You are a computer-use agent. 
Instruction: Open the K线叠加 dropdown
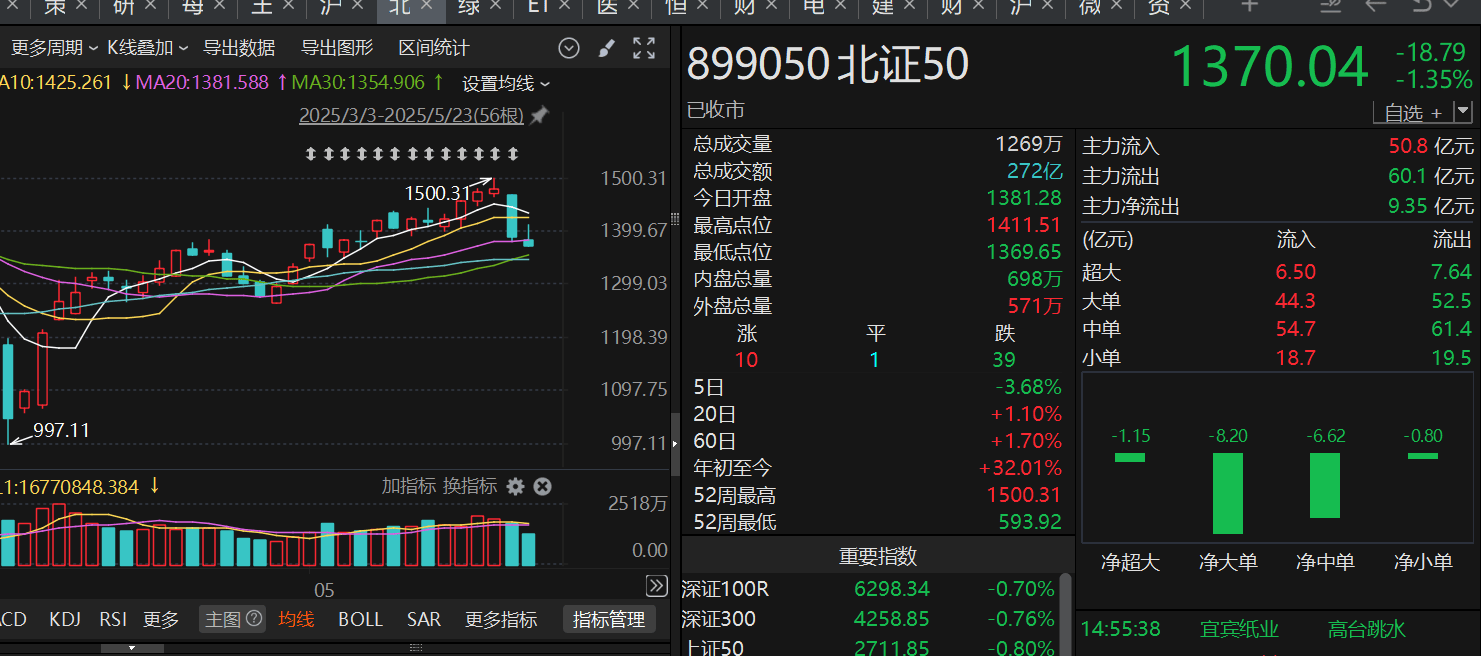tap(148, 48)
